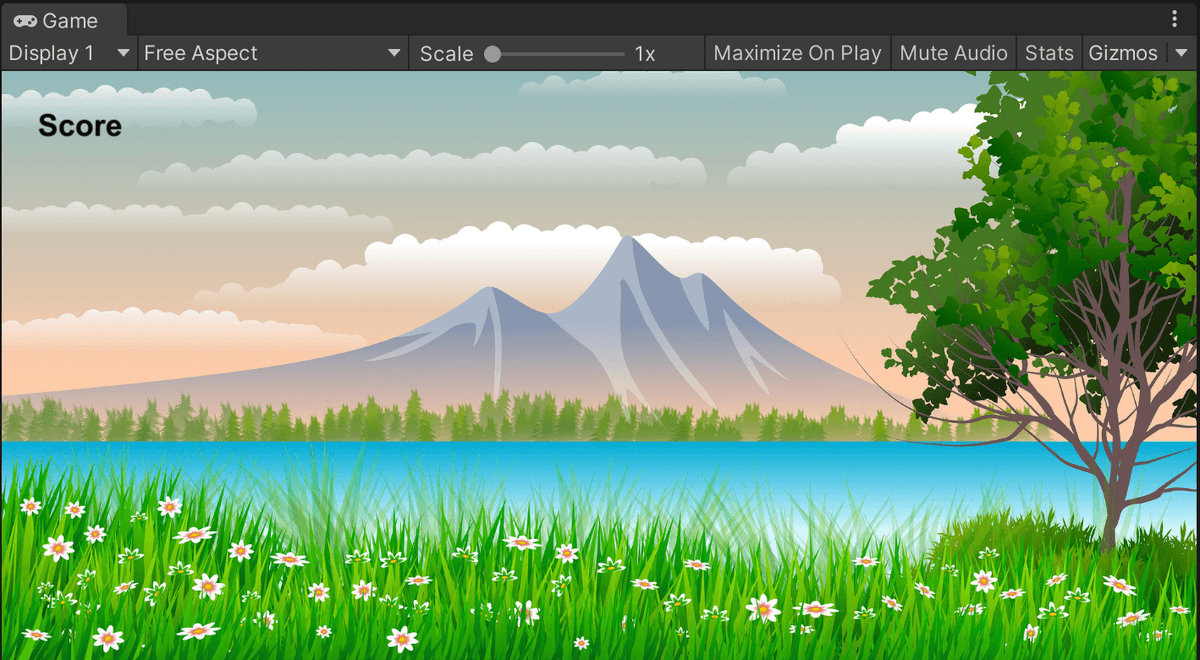Click the Maximize On Play icon
This screenshot has height=660, width=1200.
[x=797, y=52]
